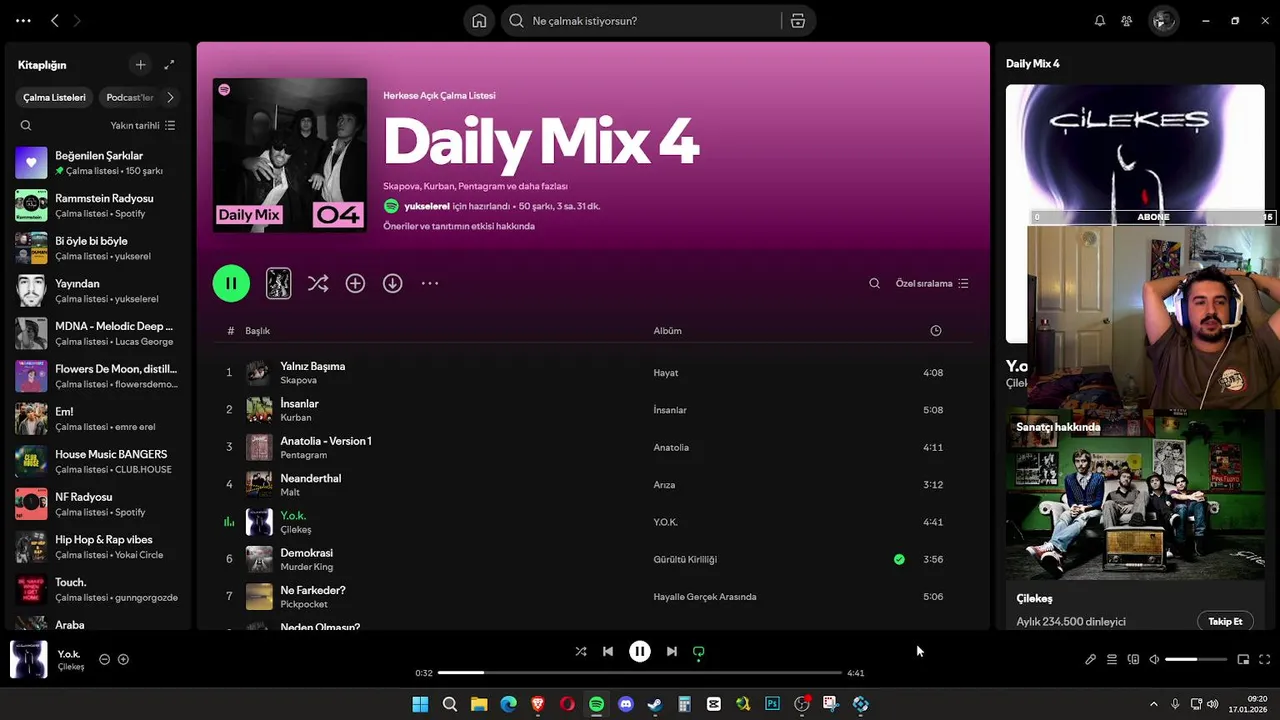Mute the volume speaker icon
1280x720 pixels.
(1154, 660)
